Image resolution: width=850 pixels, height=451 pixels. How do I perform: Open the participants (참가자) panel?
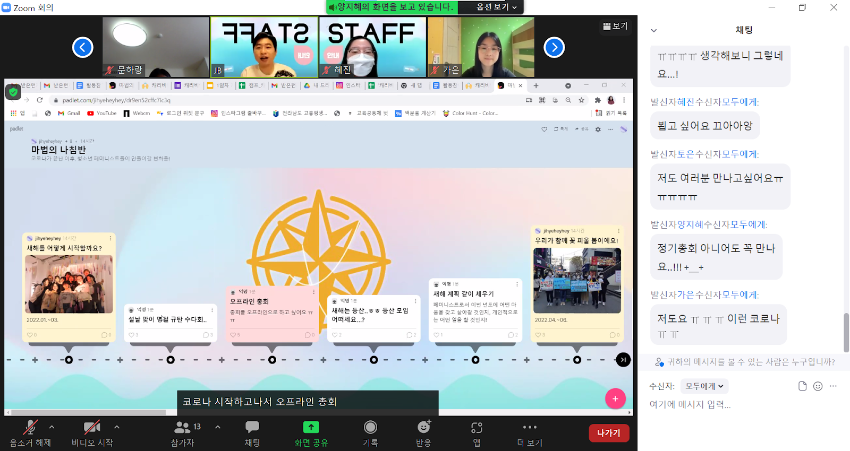click(x=183, y=433)
